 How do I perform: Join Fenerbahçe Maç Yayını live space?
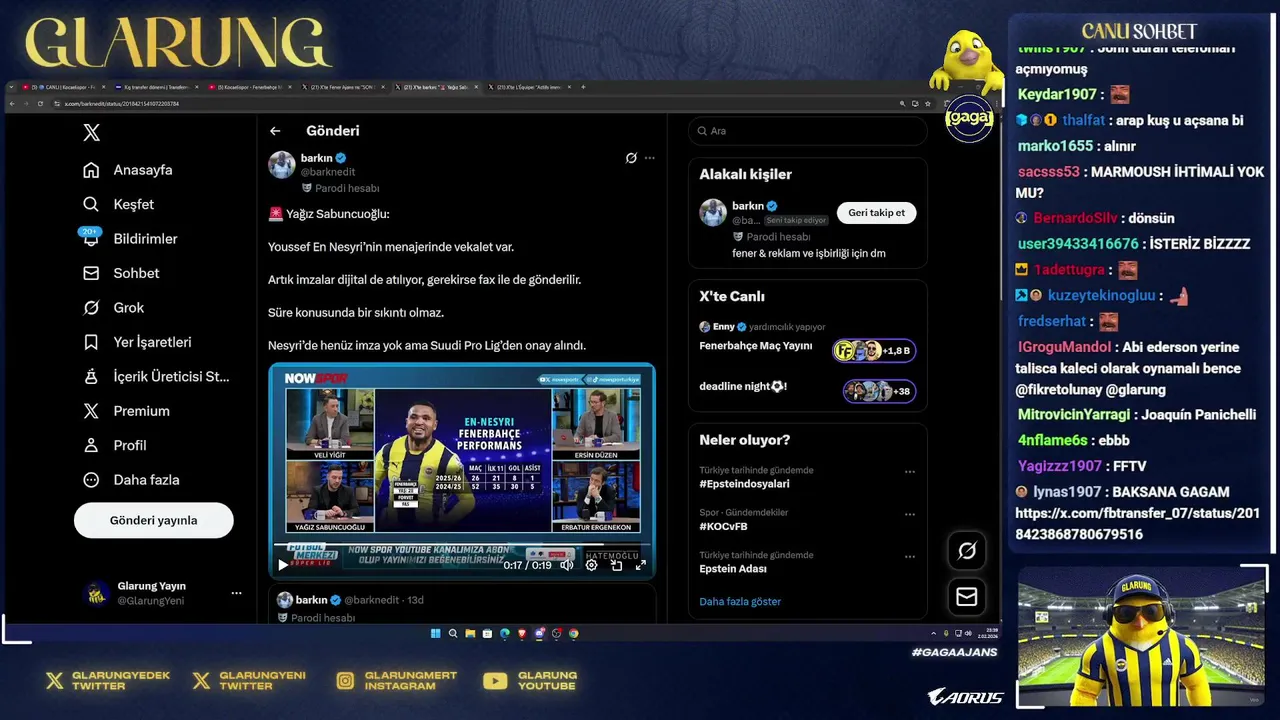808,341
